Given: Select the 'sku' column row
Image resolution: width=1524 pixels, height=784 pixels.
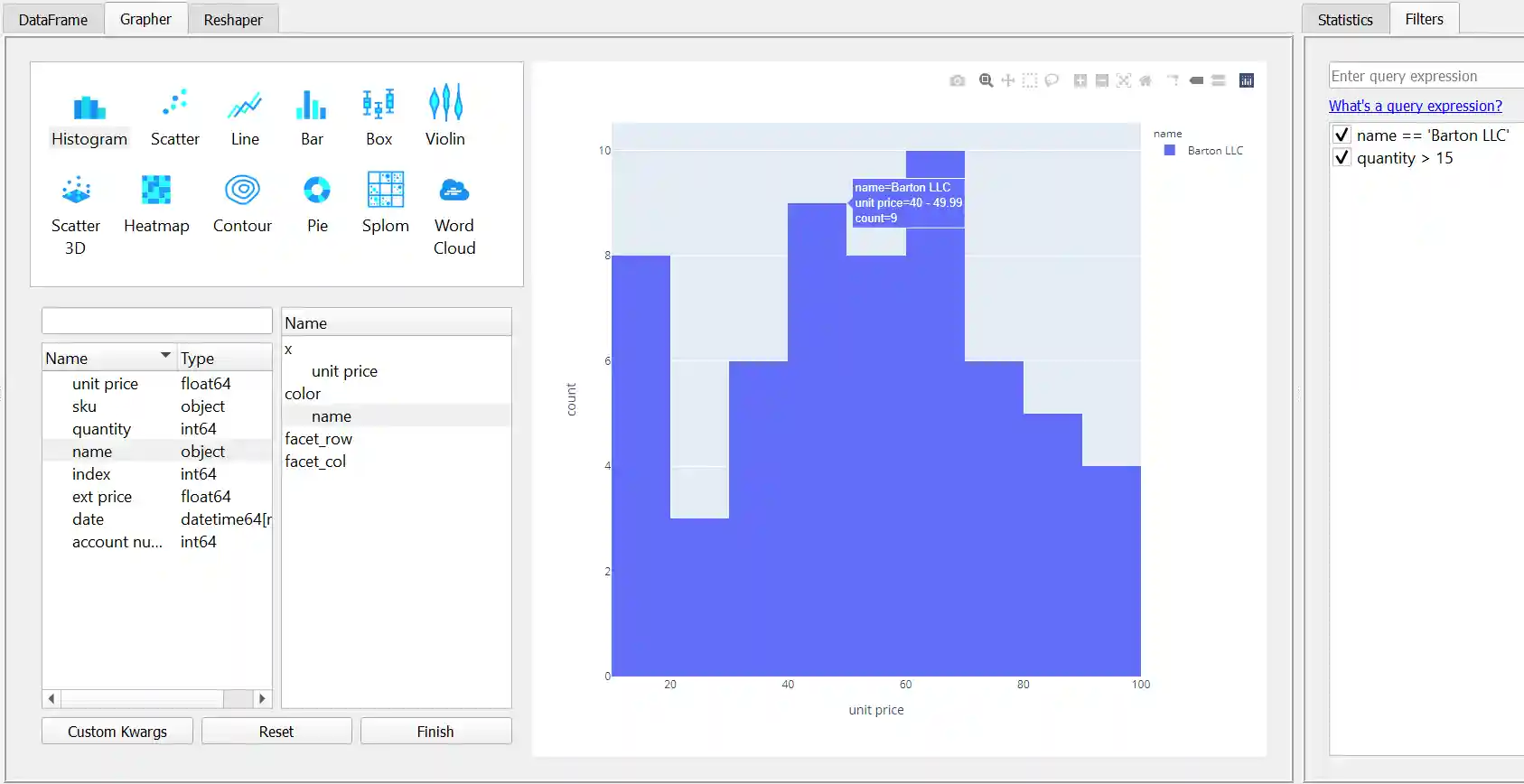Looking at the screenshot, I should coord(157,406).
